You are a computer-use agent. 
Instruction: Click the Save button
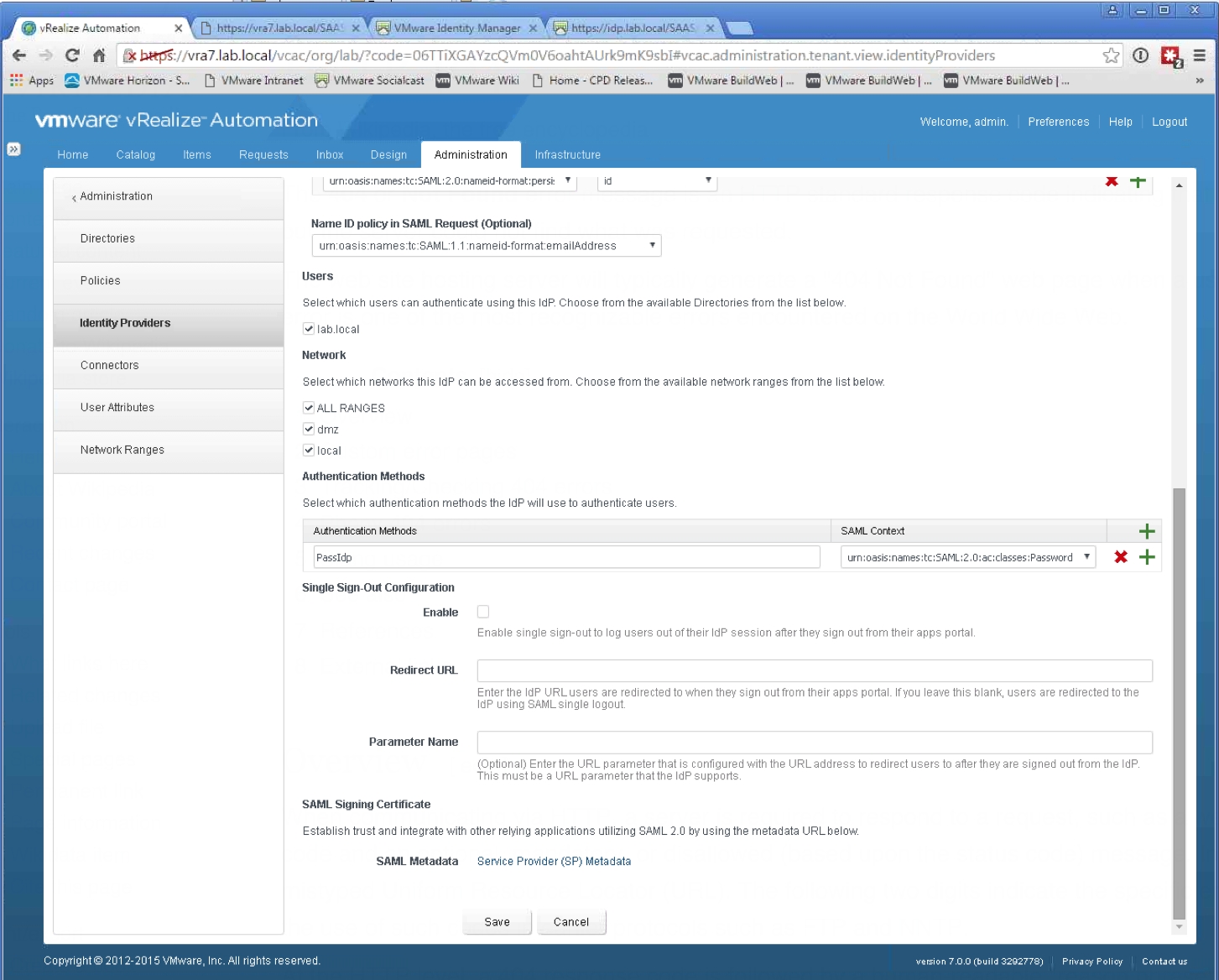point(497,922)
